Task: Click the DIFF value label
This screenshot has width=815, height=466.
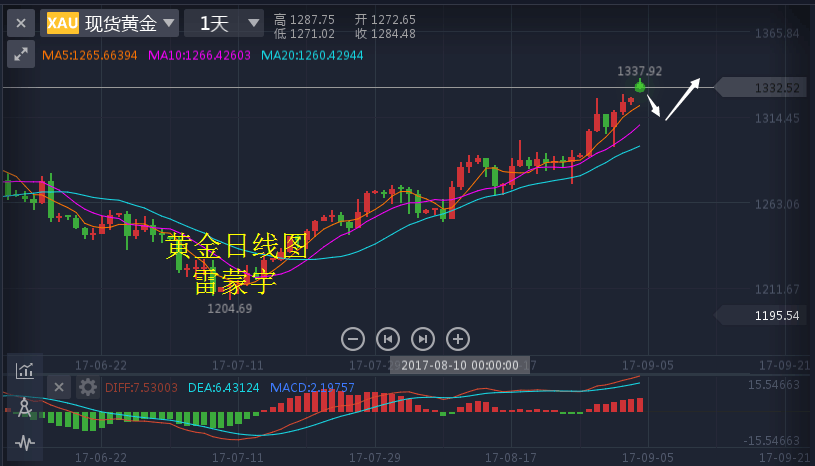Action: (141, 388)
